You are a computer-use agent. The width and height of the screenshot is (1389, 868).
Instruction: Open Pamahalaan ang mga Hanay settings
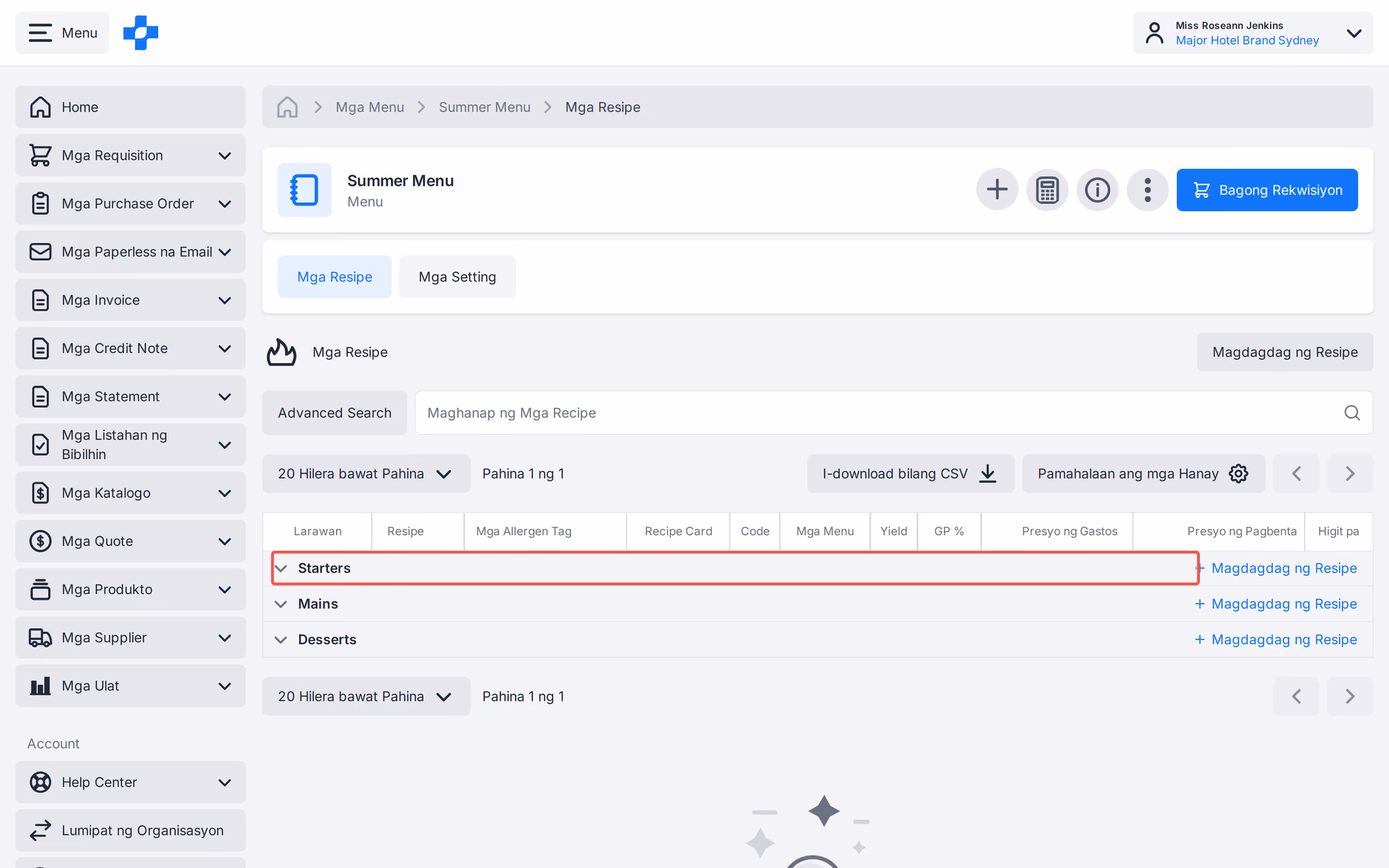[1143, 474]
